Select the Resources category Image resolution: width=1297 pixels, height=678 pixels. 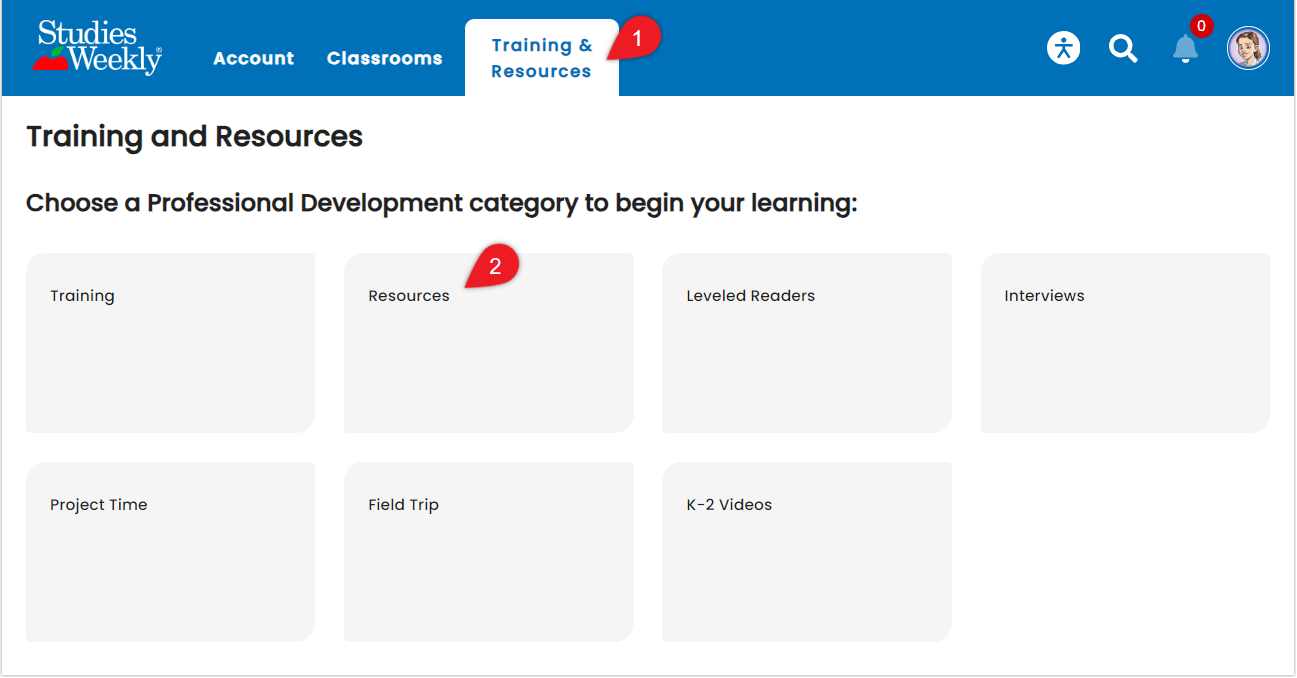pos(488,342)
